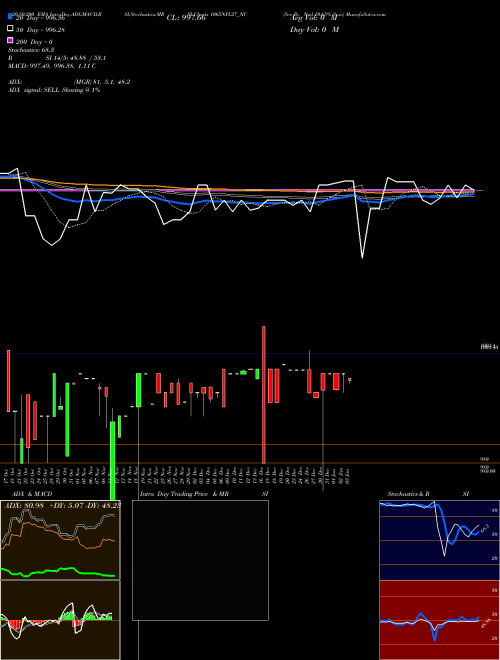
Task: Click the 'Avg Vol: 0 M' label
Action: (315, 18)
